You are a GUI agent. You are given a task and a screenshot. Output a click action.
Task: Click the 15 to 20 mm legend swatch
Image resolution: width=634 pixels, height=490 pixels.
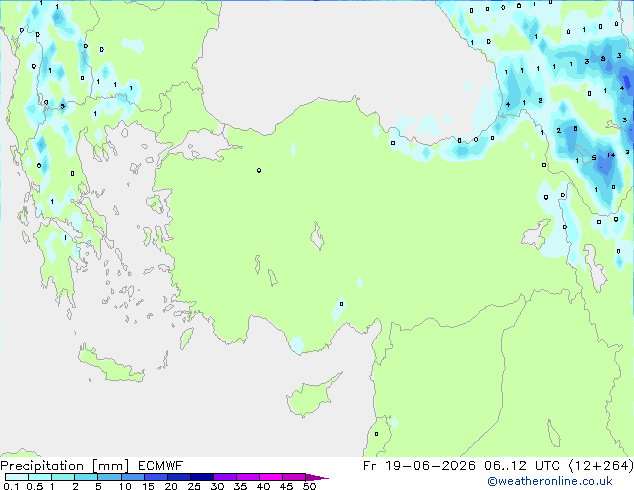pos(156,477)
